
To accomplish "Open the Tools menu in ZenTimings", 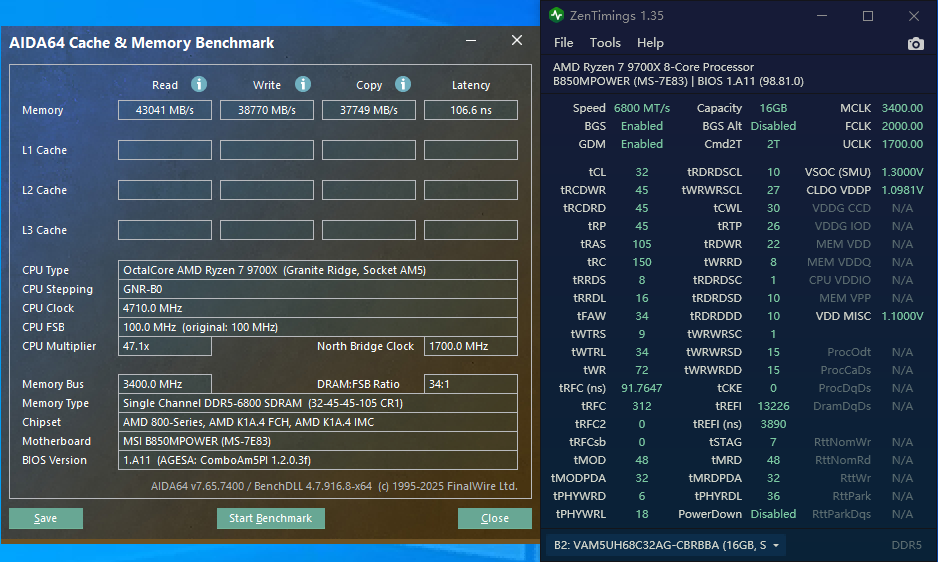I will (x=605, y=43).
